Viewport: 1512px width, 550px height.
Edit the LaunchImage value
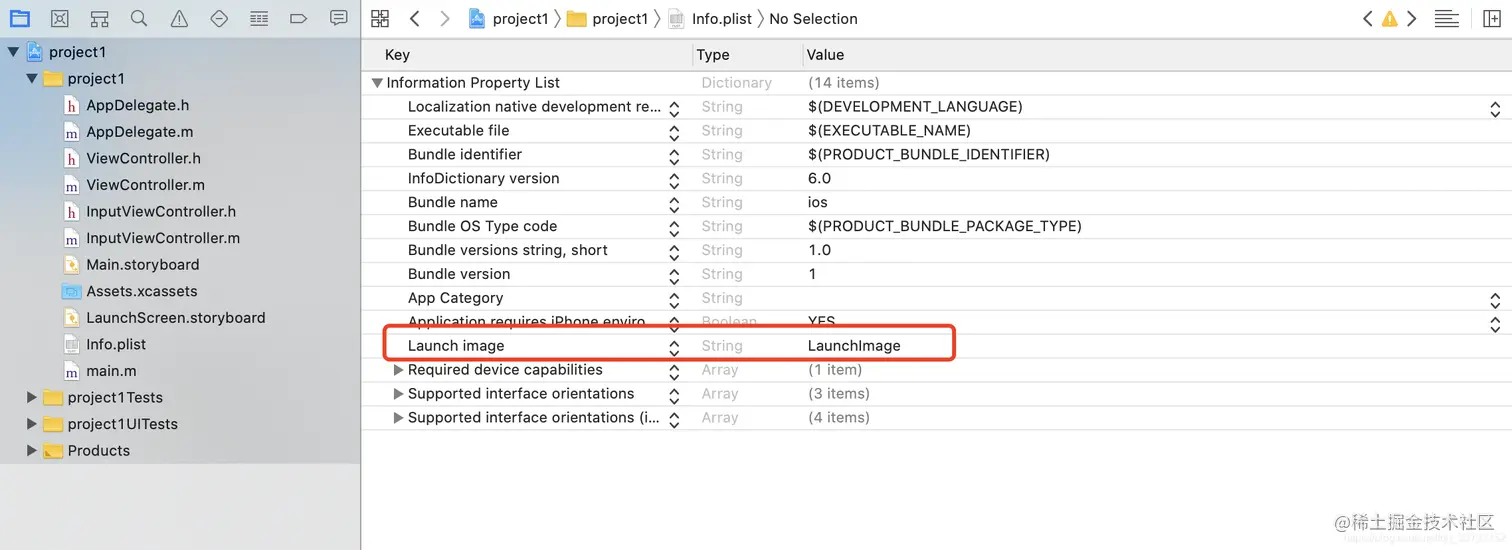(x=854, y=346)
